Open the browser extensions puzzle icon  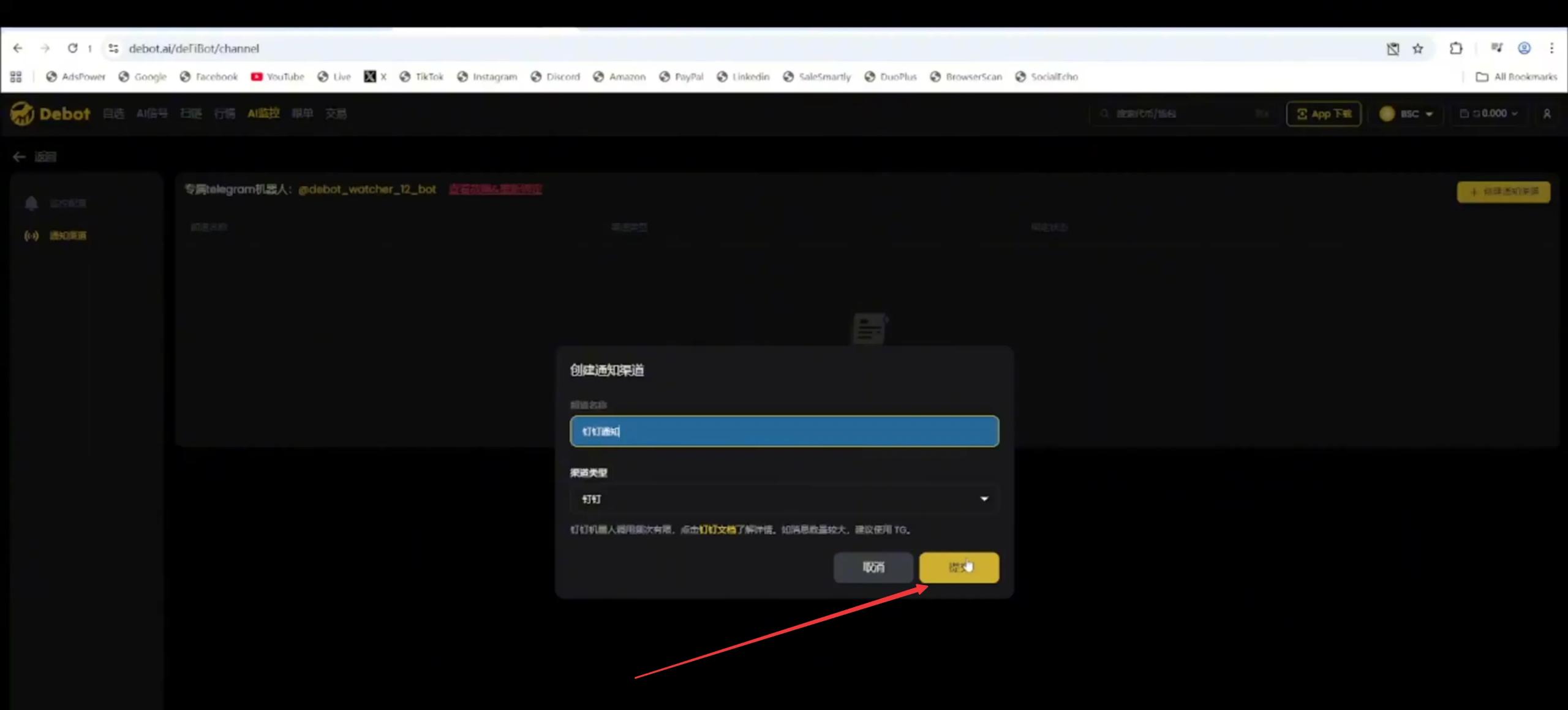tap(1456, 48)
